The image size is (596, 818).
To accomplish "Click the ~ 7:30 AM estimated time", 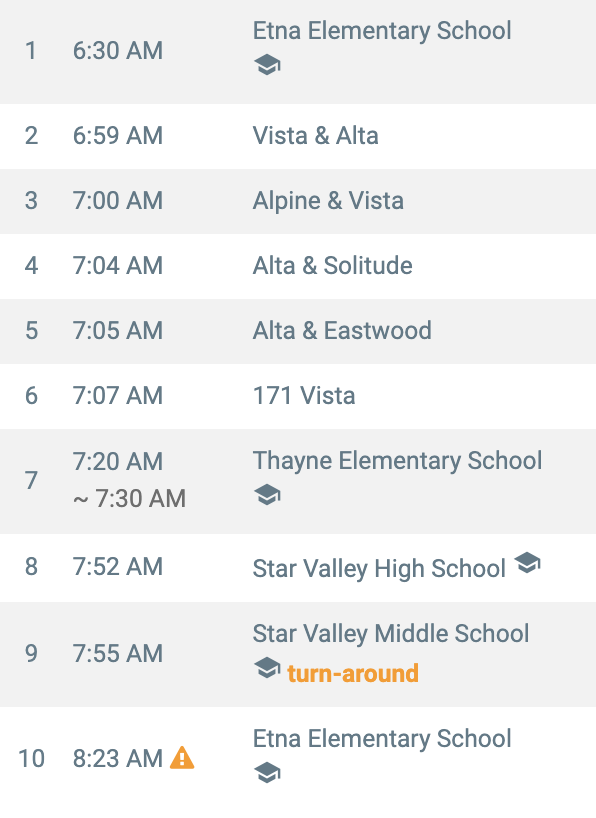I will [129, 498].
